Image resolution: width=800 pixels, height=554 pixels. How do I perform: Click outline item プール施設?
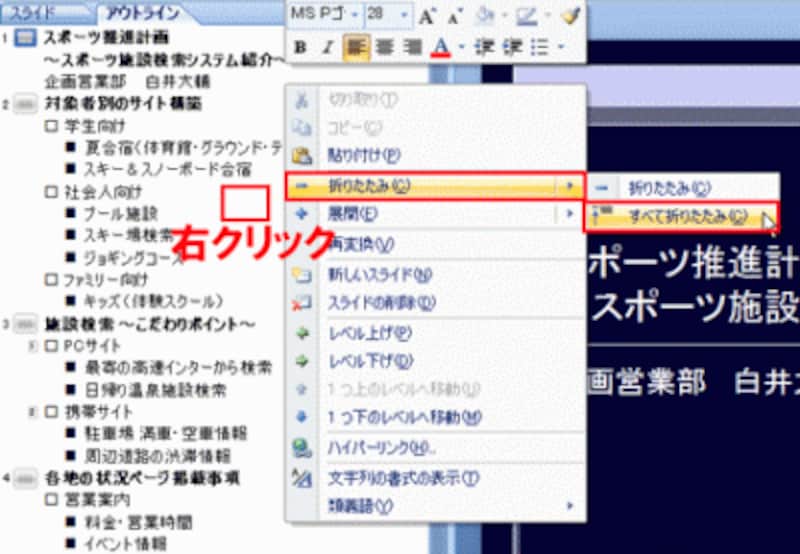pos(121,214)
